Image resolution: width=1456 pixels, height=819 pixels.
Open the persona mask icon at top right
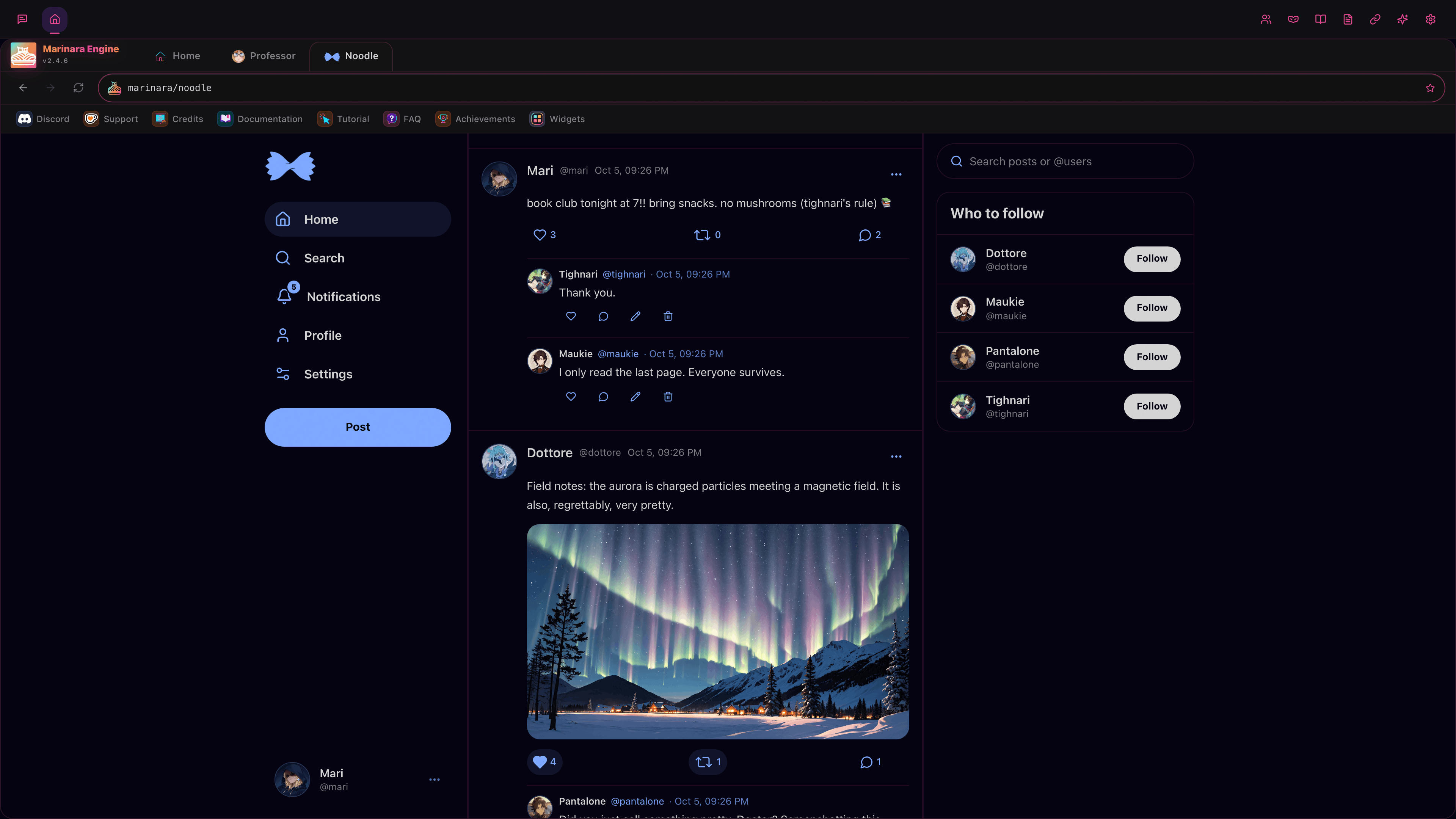coord(1293,19)
